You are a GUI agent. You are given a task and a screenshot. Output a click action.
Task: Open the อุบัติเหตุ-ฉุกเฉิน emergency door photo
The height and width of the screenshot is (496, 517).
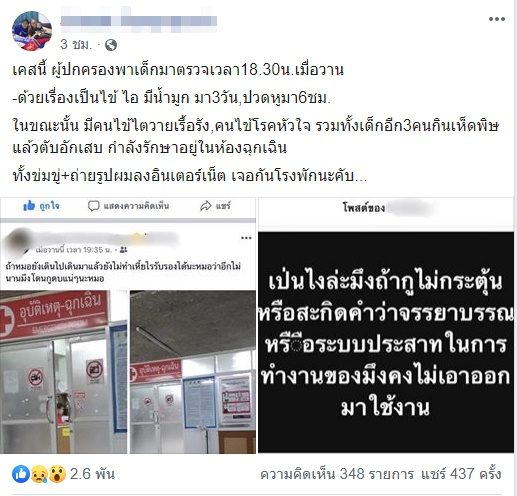(64, 372)
